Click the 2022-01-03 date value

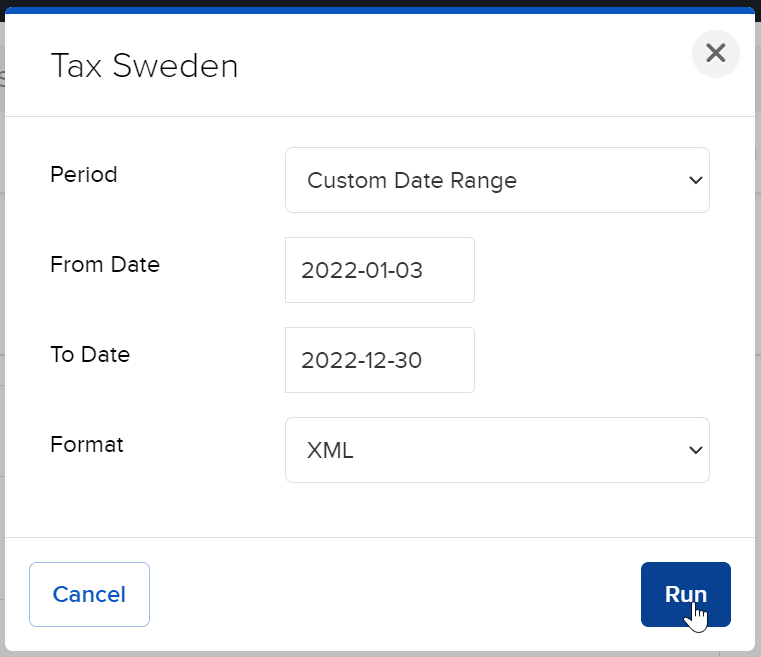point(362,270)
